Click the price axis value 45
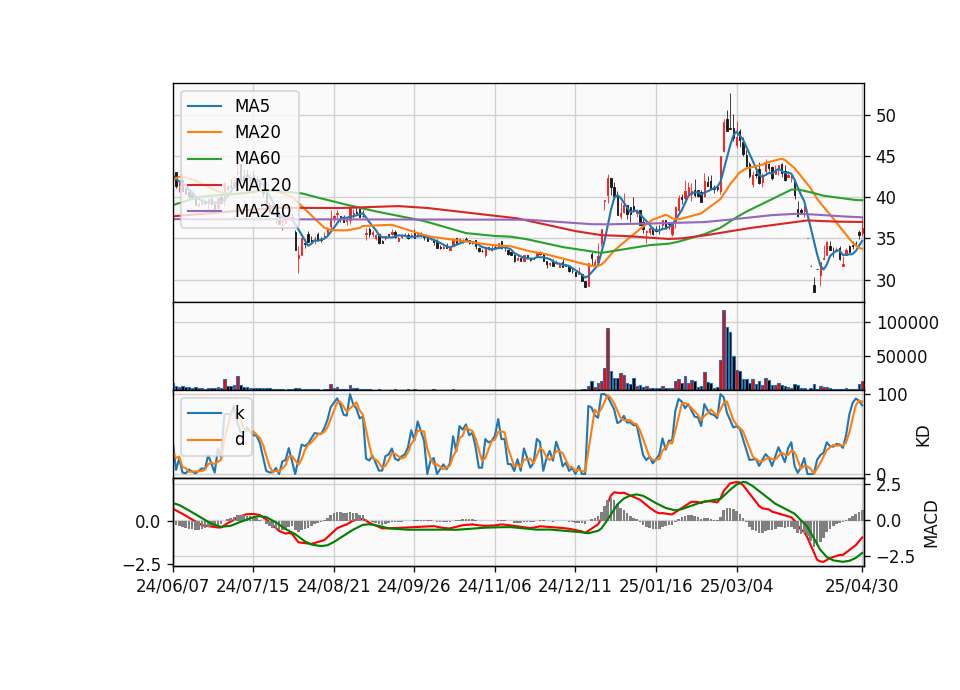The image size is (960, 690). click(886, 157)
